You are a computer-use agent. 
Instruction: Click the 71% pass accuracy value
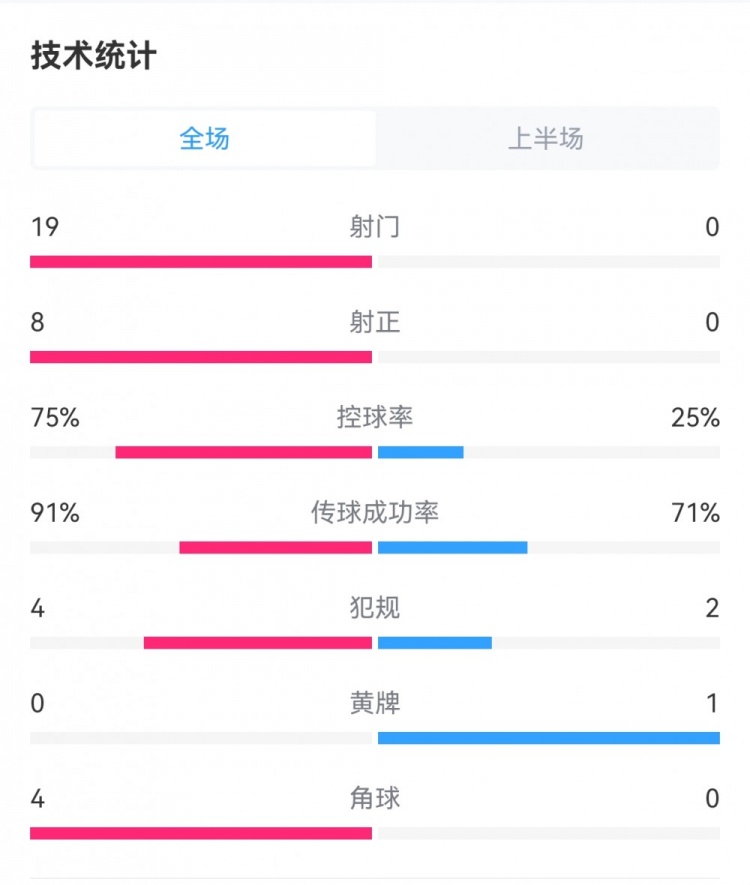coord(696,514)
